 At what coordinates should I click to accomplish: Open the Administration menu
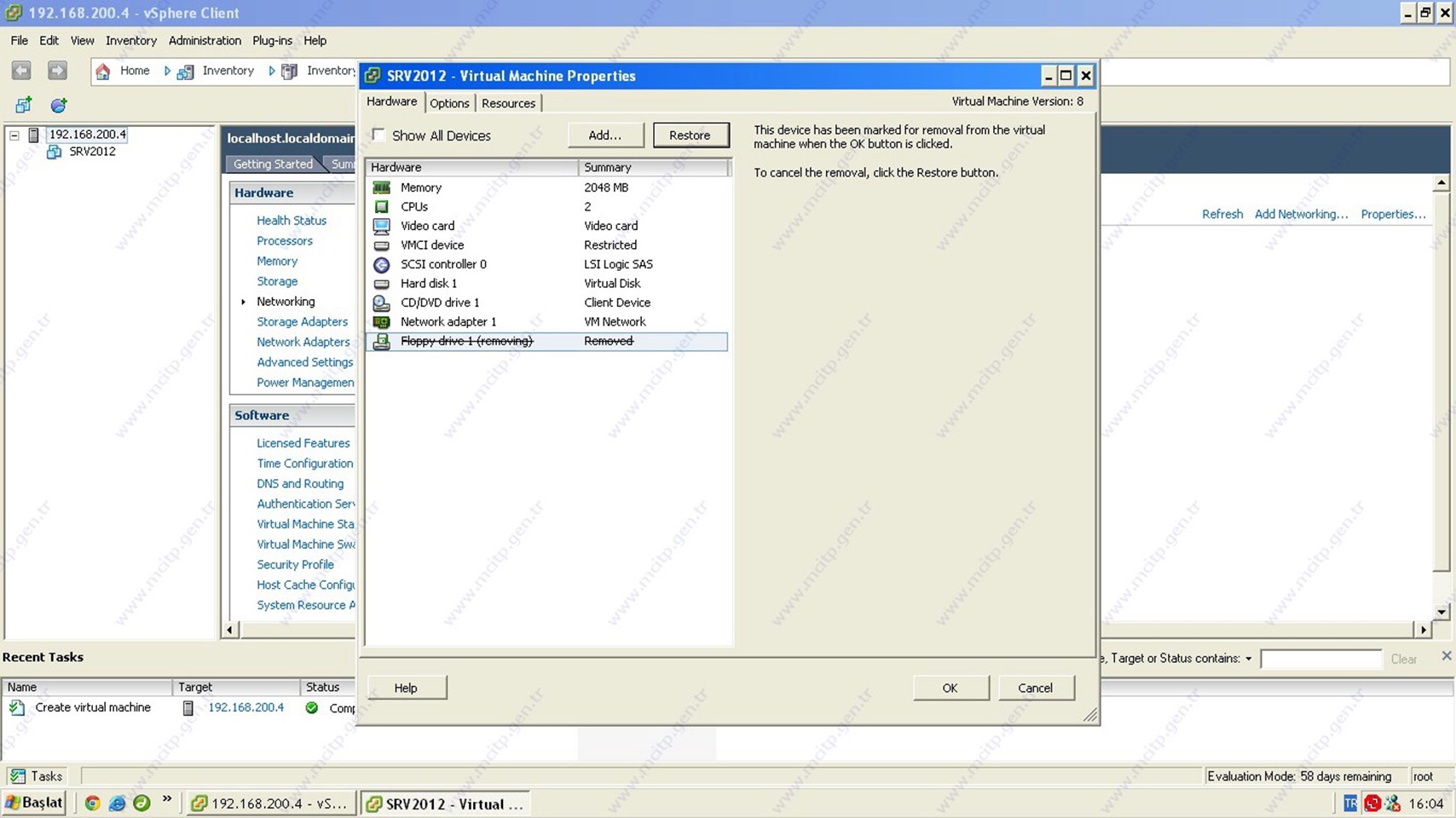pos(205,41)
